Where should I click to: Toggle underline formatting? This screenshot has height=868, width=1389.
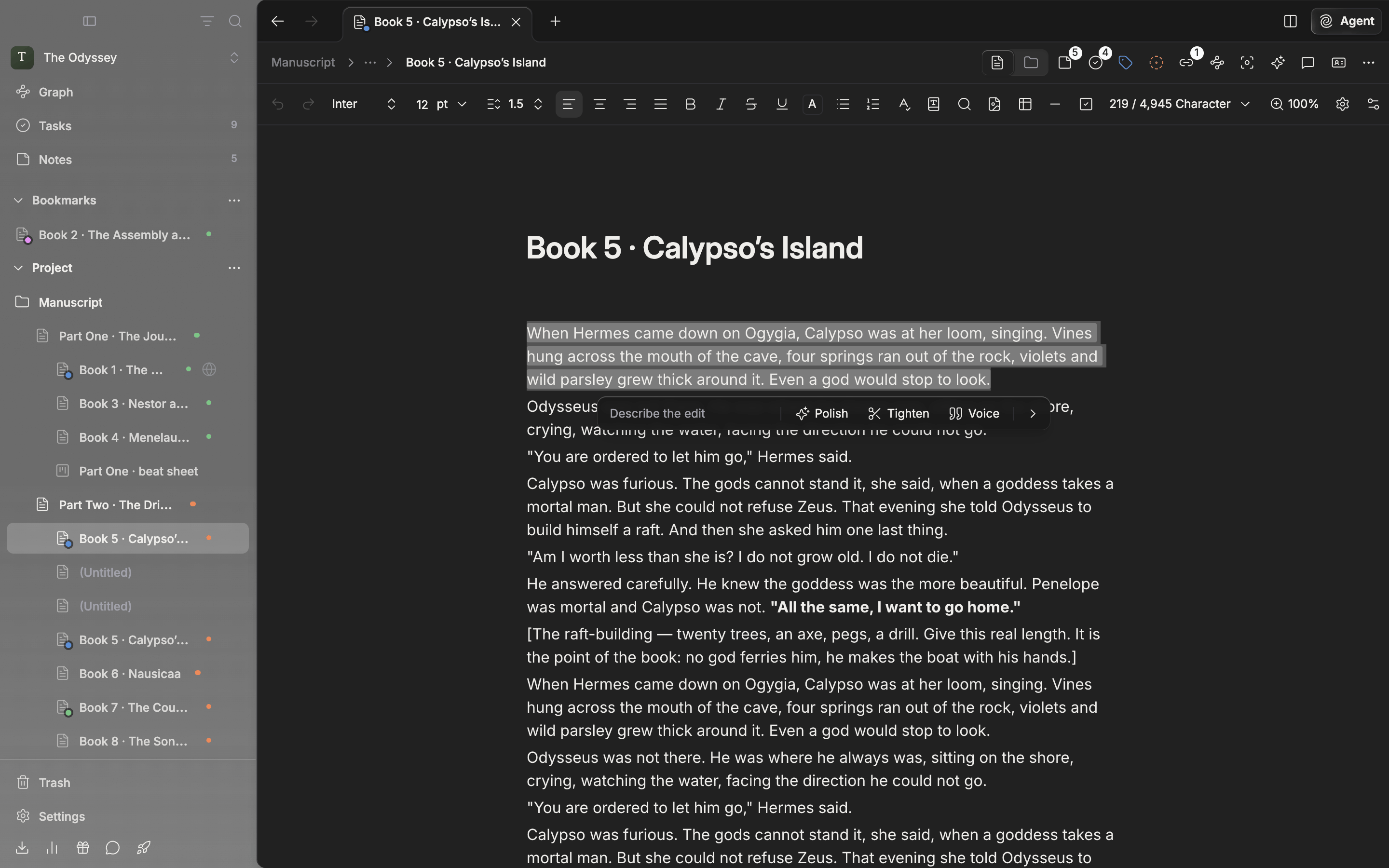point(782,104)
